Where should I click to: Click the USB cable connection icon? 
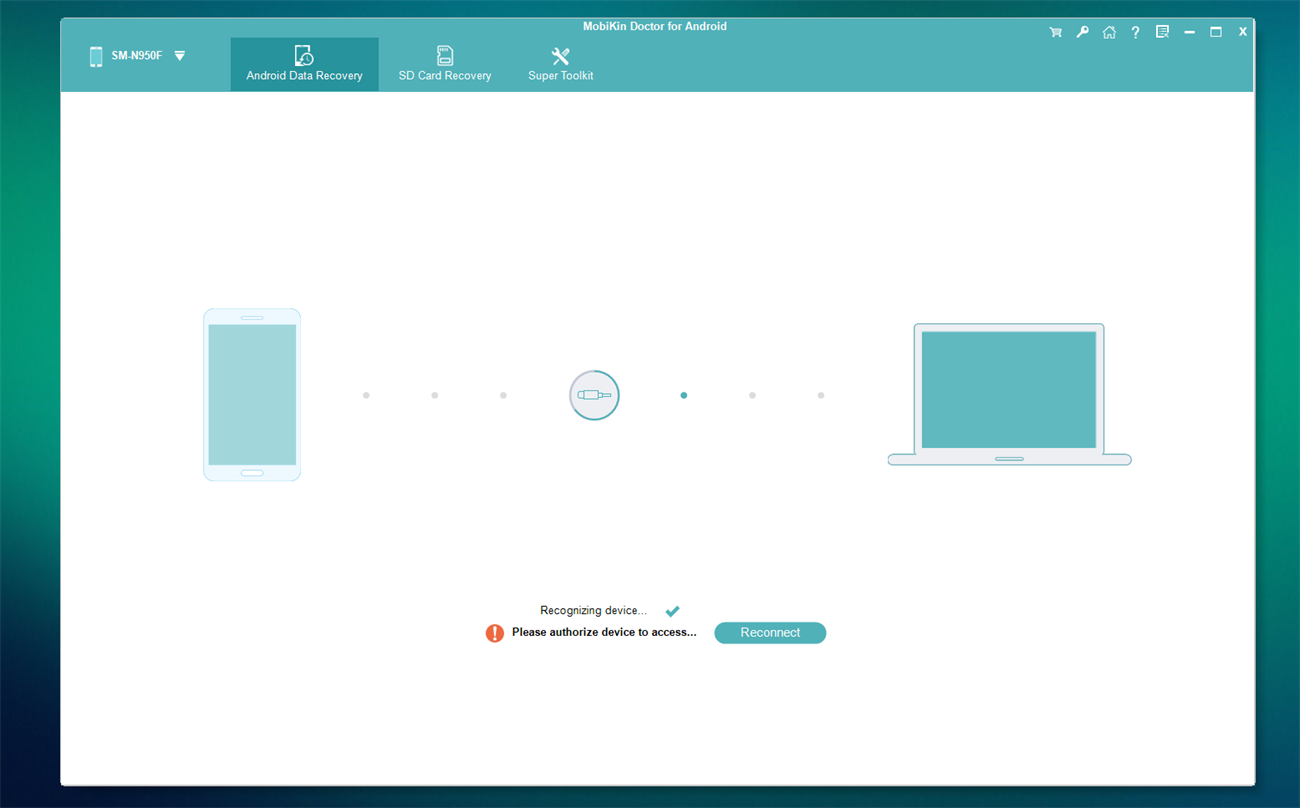594,395
